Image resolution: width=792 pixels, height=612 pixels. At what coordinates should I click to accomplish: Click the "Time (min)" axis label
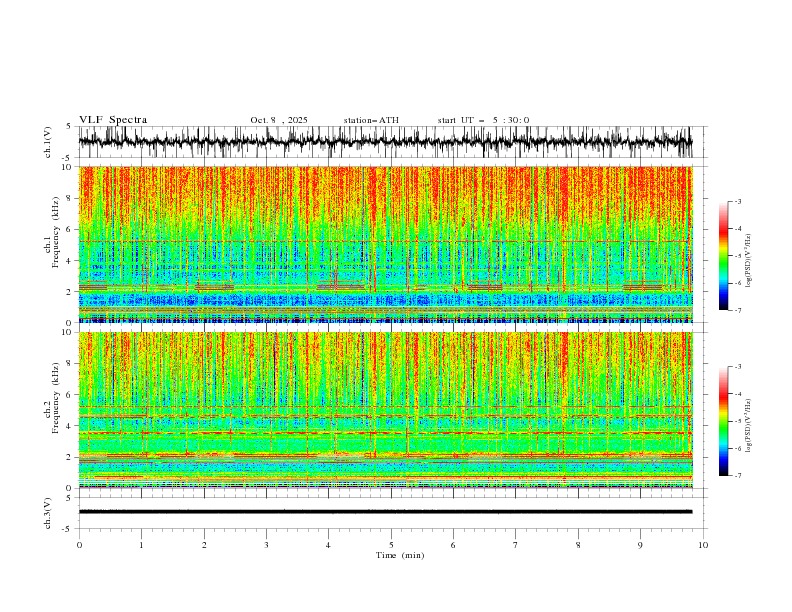400,555
